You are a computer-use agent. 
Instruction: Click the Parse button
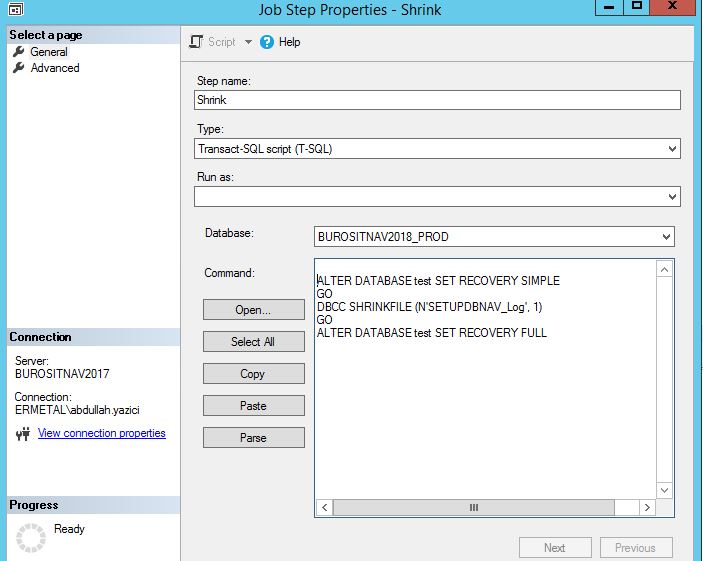point(253,438)
